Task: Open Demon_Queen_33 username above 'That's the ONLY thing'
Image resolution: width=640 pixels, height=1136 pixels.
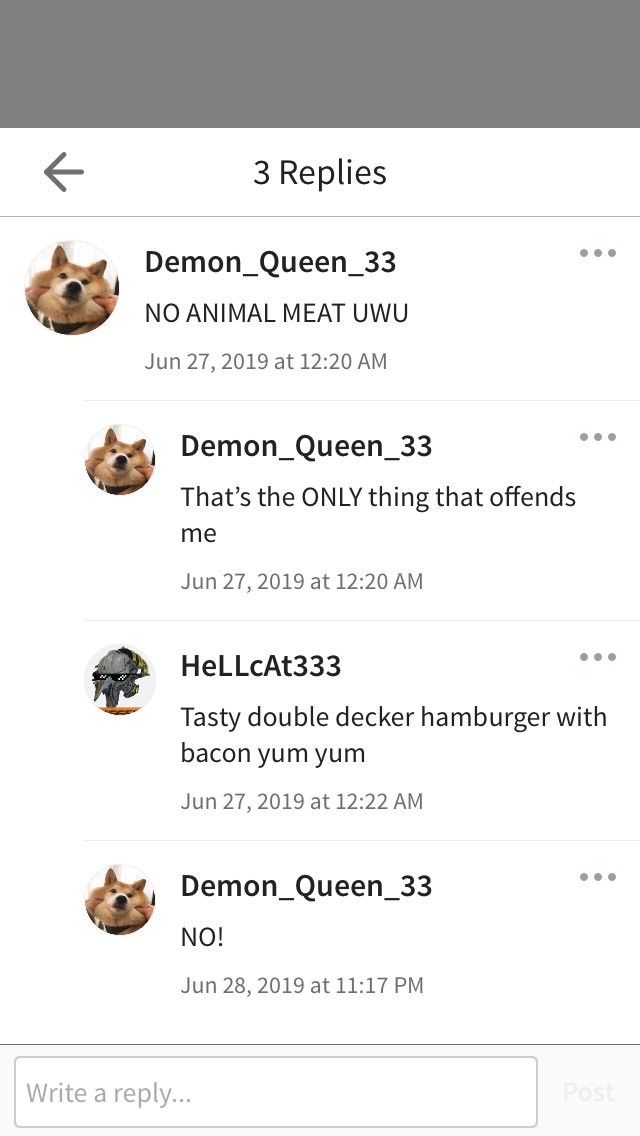Action: [x=307, y=446]
